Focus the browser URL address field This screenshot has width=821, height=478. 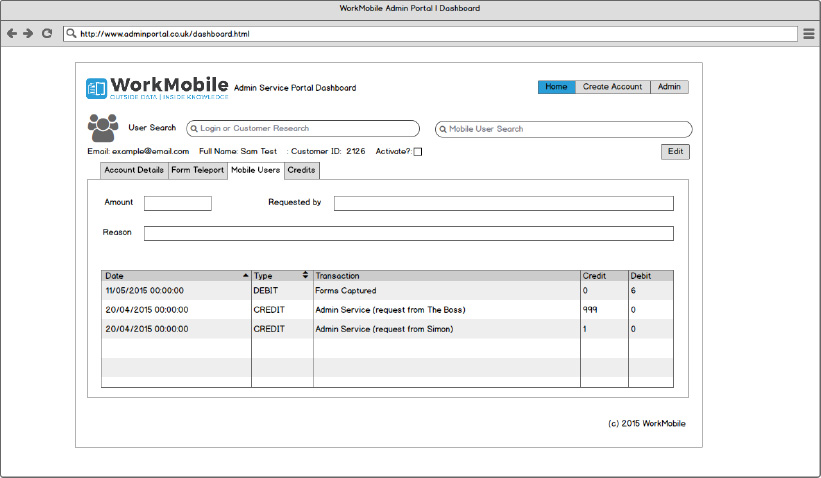[430, 34]
